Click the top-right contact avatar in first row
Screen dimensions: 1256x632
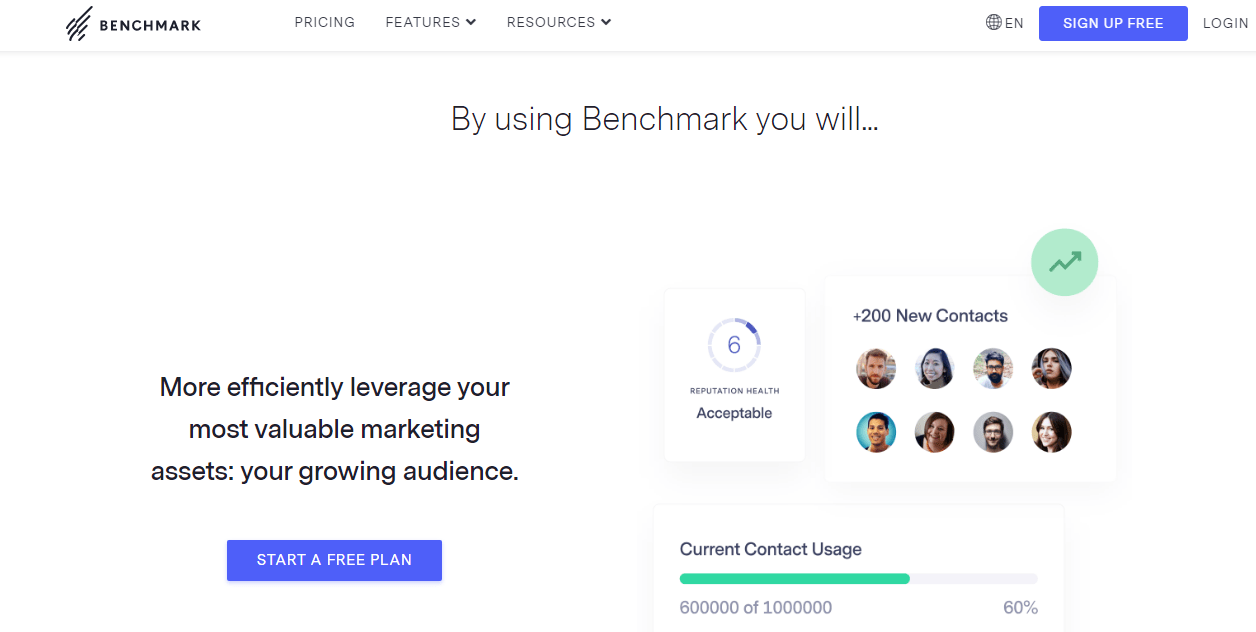point(1051,368)
